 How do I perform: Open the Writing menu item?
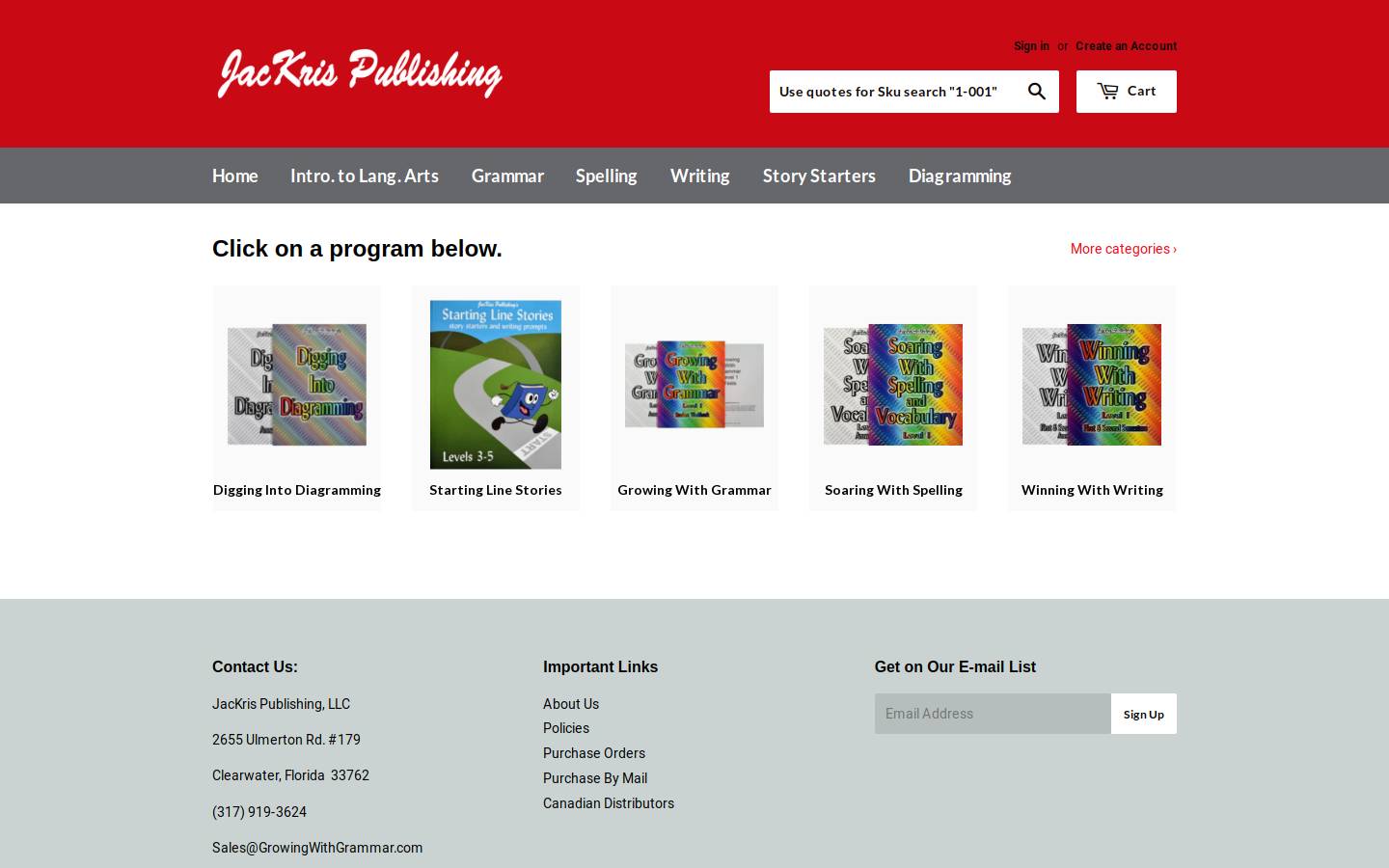(x=700, y=176)
